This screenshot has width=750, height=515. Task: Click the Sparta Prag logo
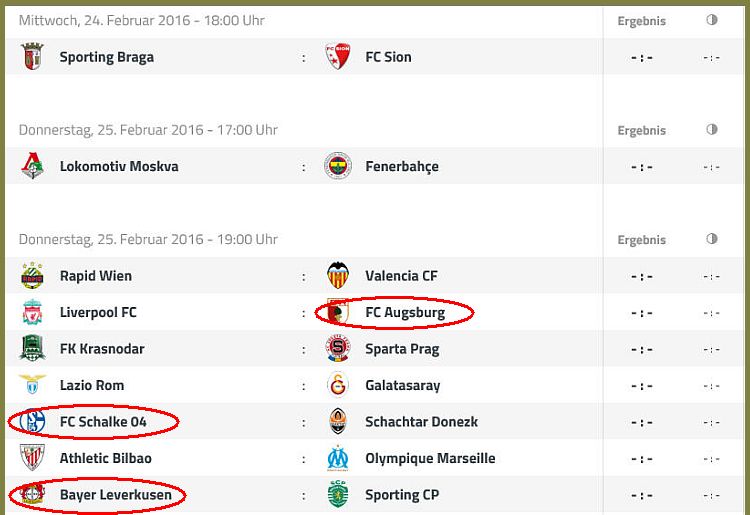point(338,348)
